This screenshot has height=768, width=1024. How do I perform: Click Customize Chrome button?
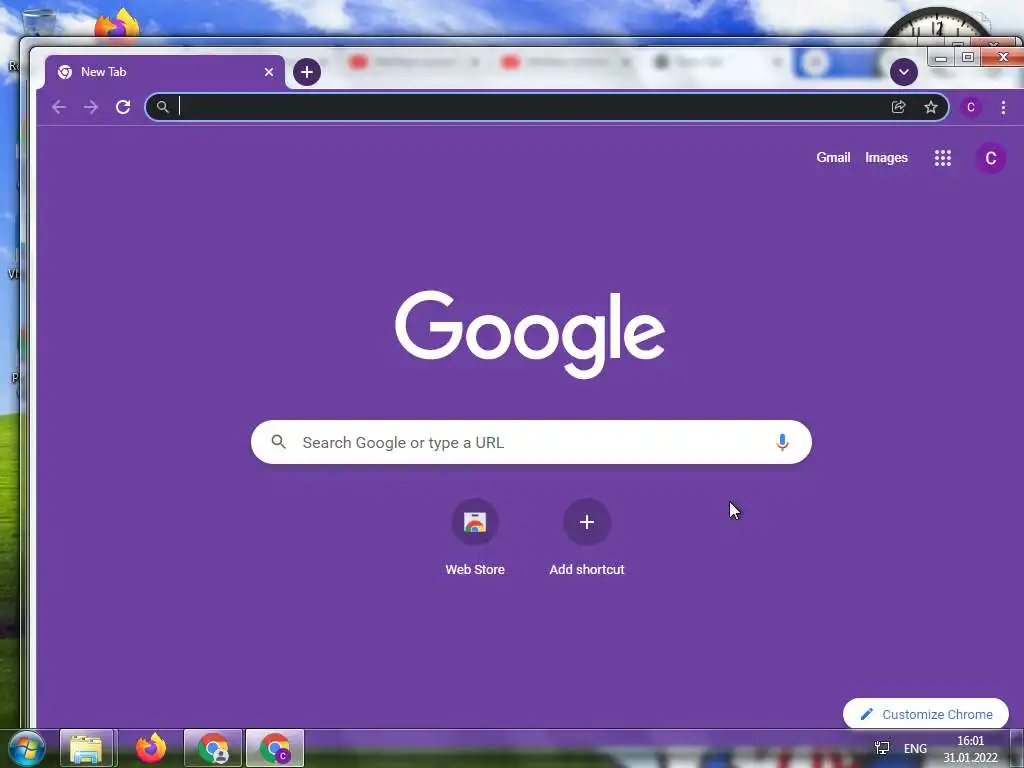pos(926,714)
